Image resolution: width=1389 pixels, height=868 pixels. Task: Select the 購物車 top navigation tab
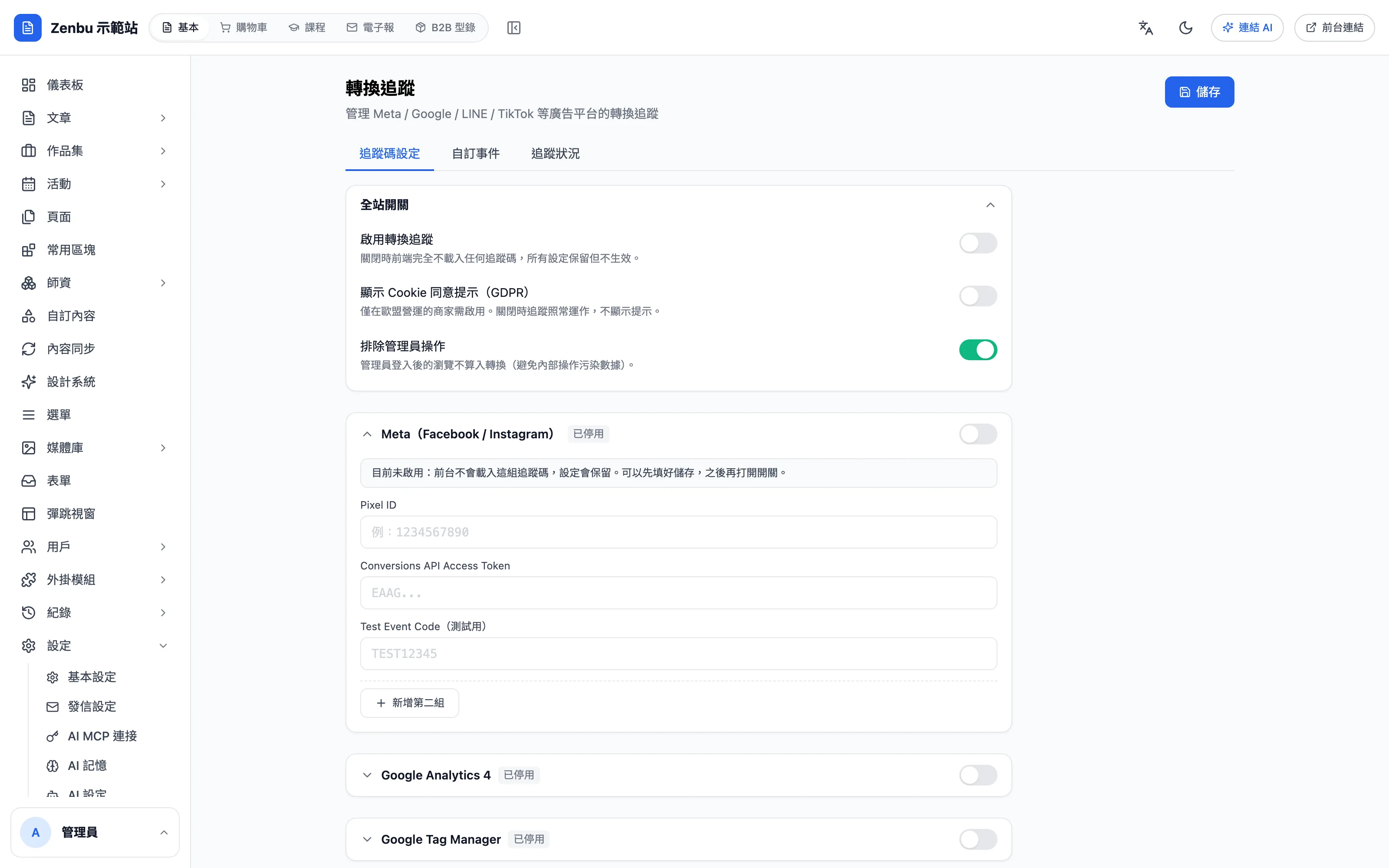[244, 27]
